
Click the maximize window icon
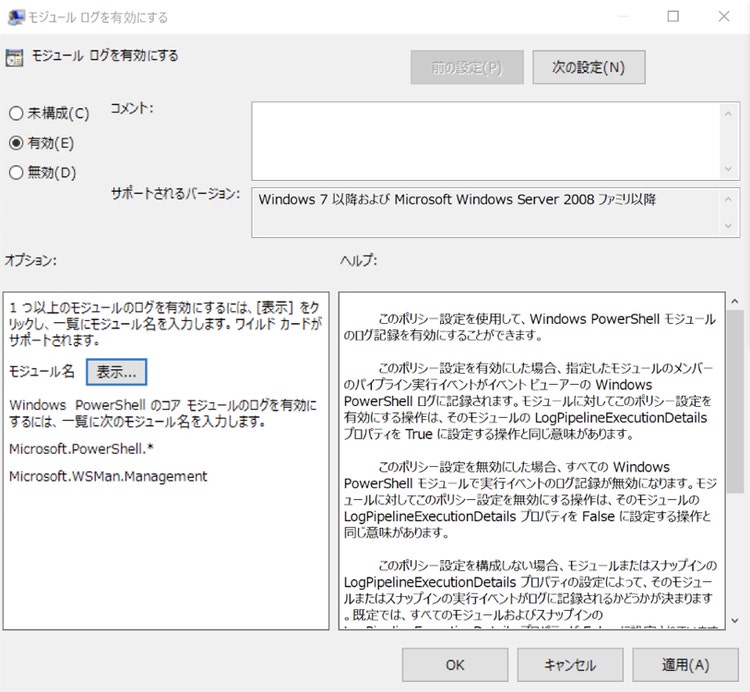673,16
